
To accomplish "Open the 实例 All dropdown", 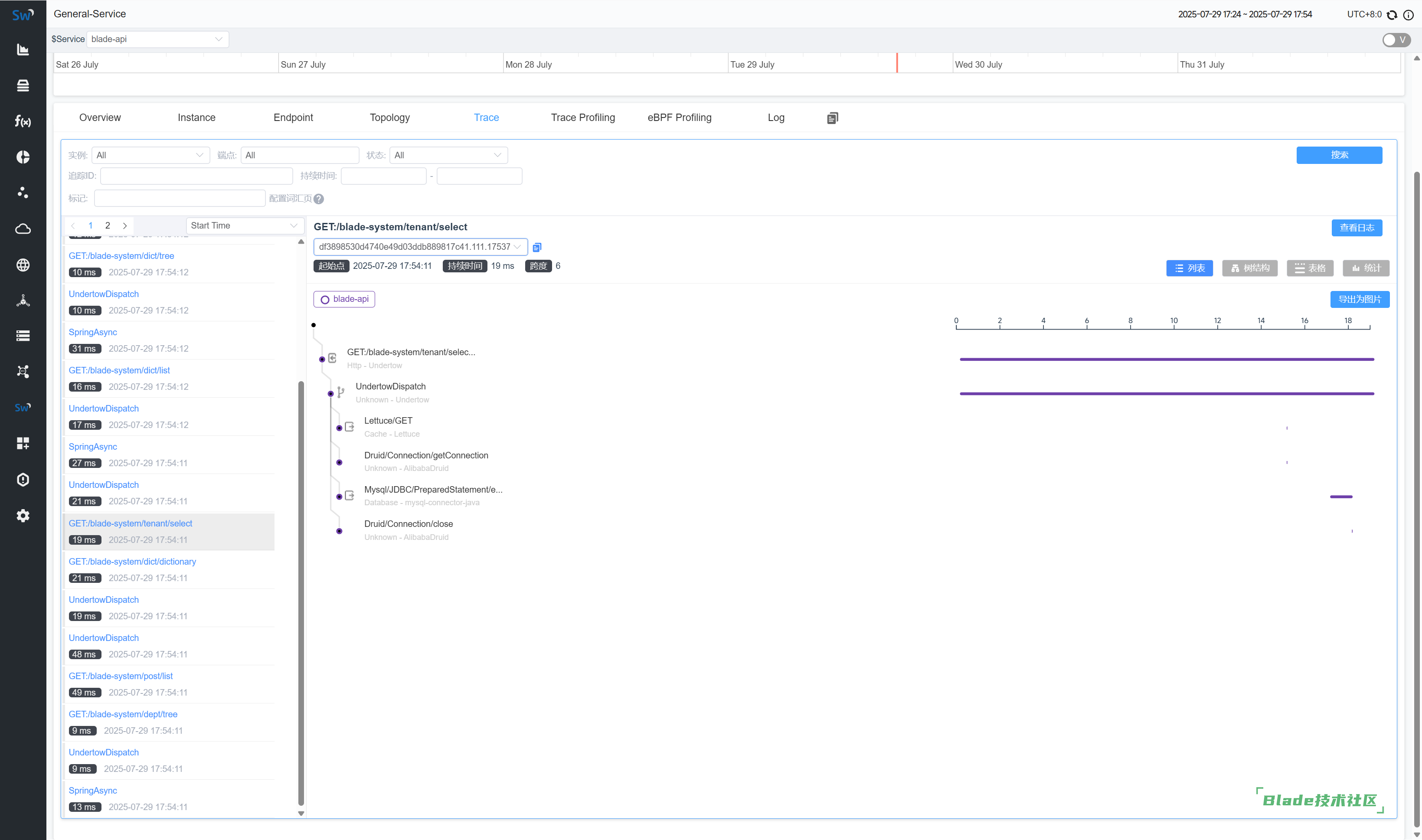I will coord(150,155).
